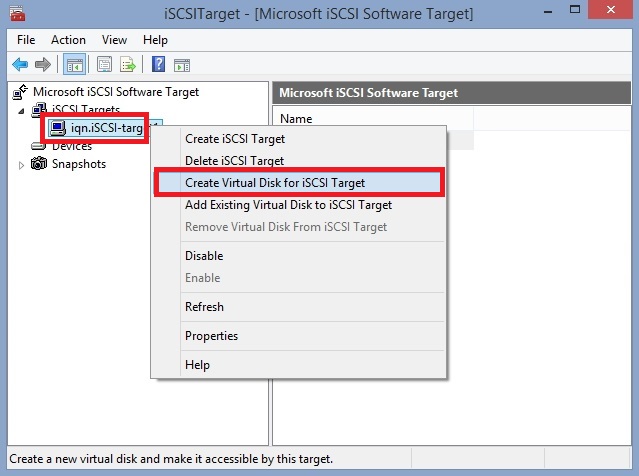Collapse the iSCSI Targets tree node

(21, 111)
